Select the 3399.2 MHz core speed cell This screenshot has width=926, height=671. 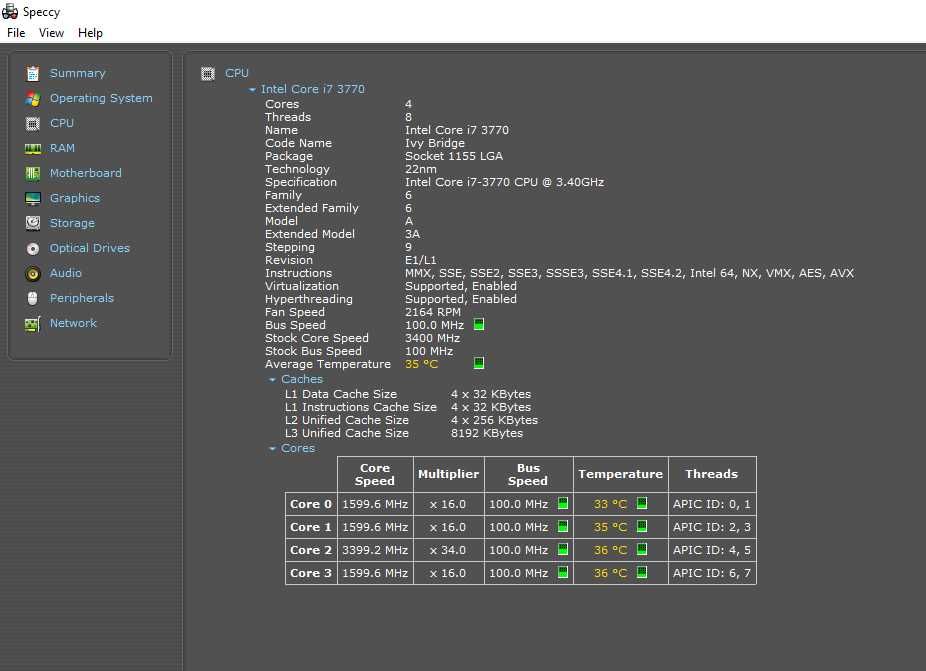375,550
